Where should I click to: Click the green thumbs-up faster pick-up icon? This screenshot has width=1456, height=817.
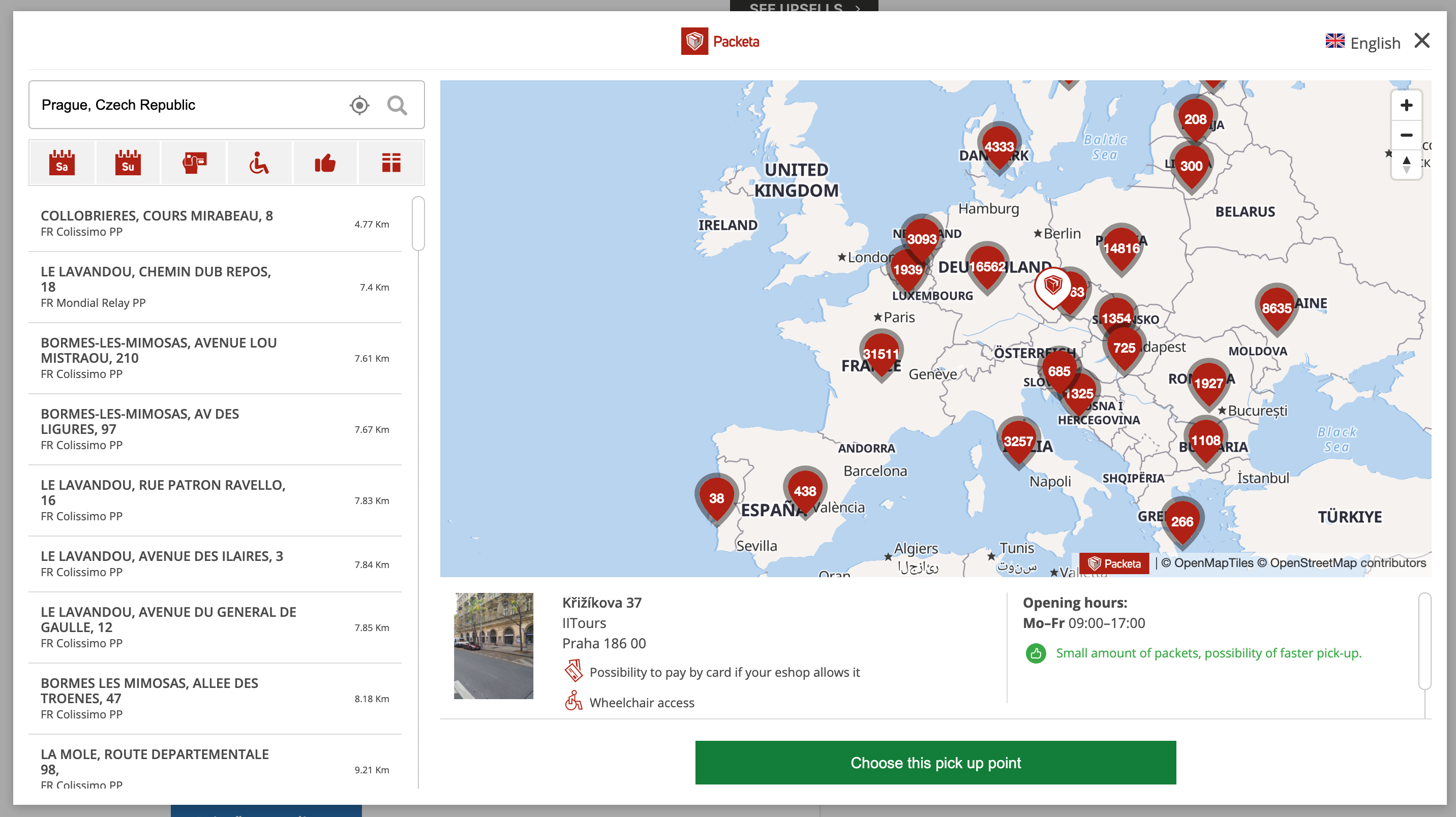pyautogui.click(x=1036, y=653)
